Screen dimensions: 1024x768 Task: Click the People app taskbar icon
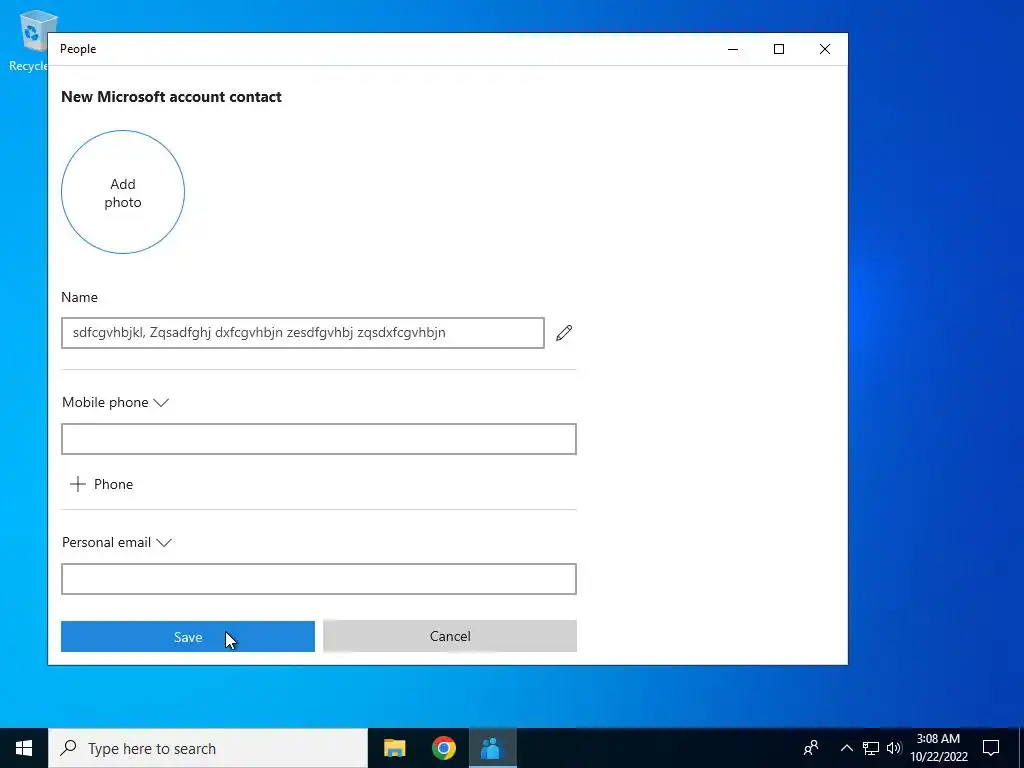pos(492,748)
